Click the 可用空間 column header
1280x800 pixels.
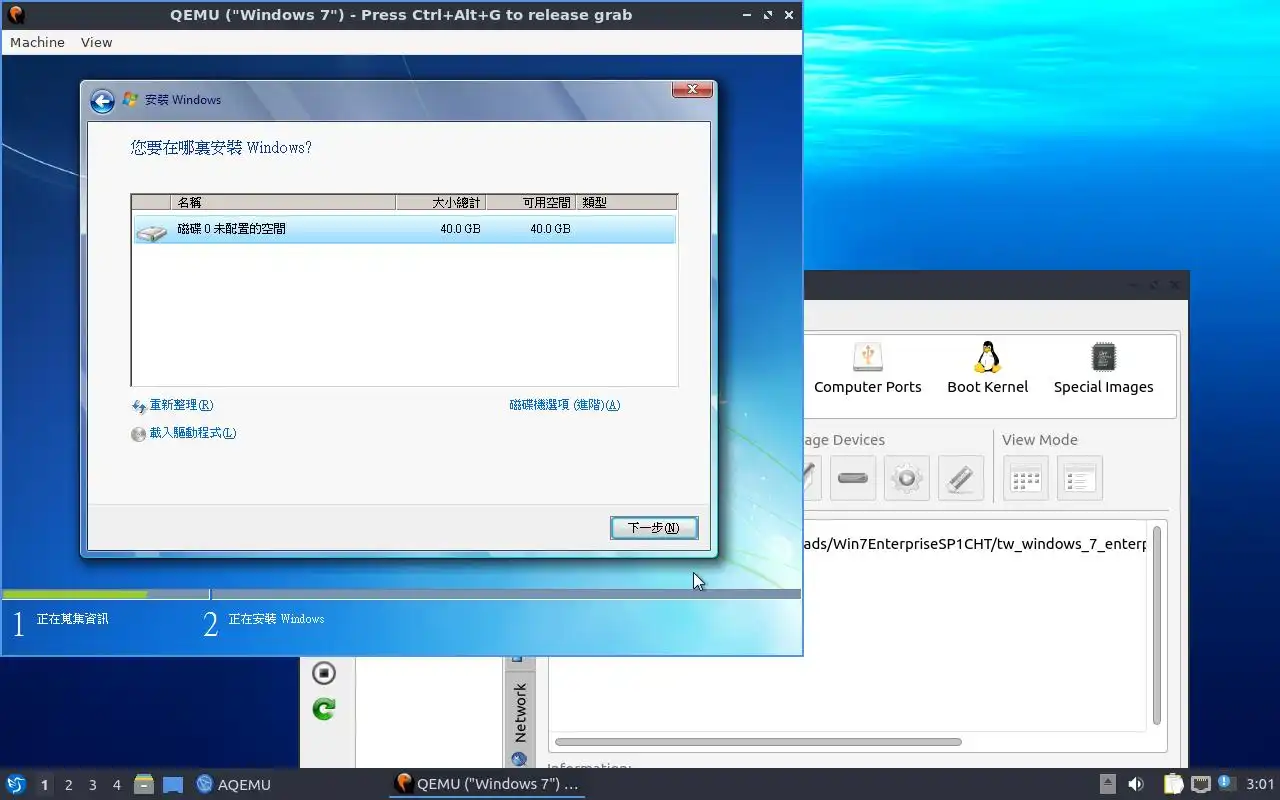tap(531, 202)
